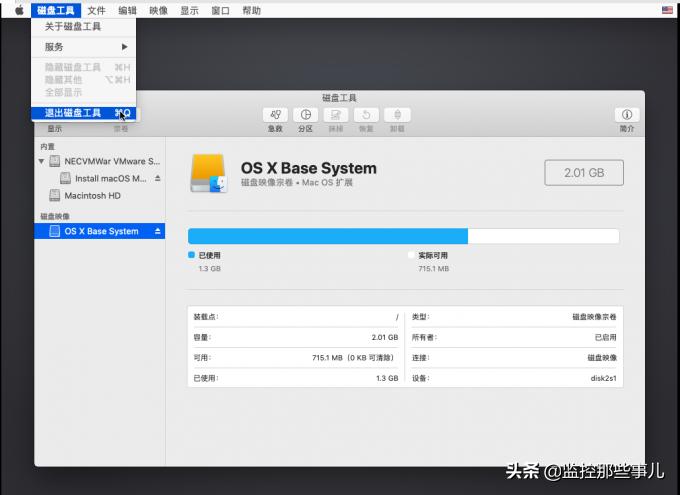
Task: Click the blue 已使用 legend swatch
Action: [x=191, y=255]
